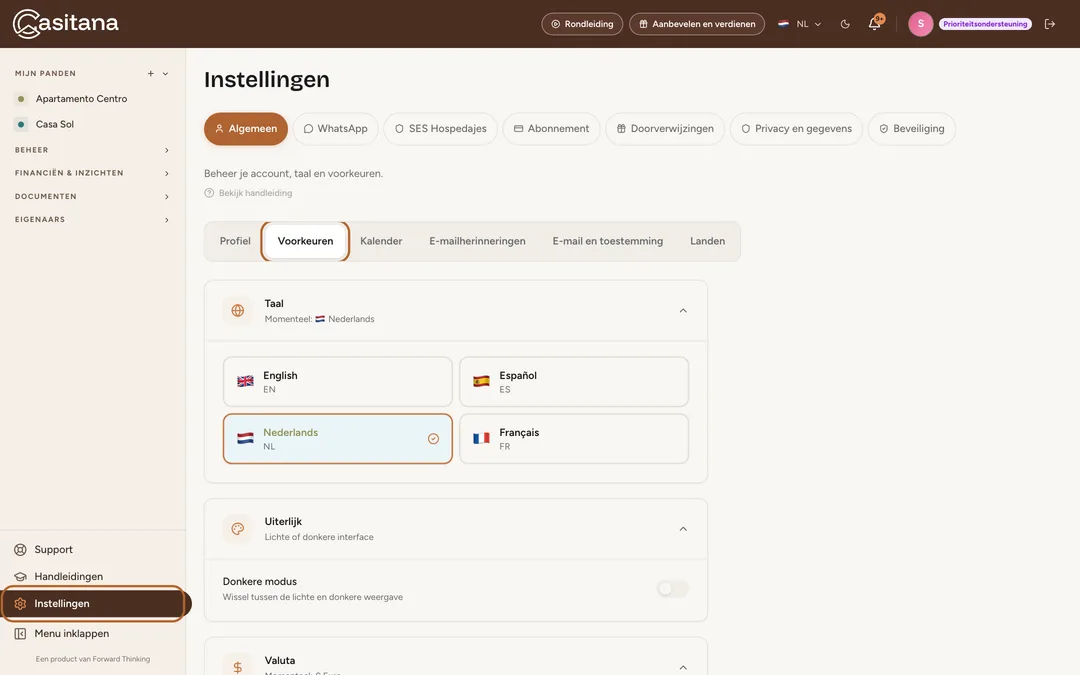The image size is (1080, 675).
Task: Select Français as language
Action: (x=574, y=439)
